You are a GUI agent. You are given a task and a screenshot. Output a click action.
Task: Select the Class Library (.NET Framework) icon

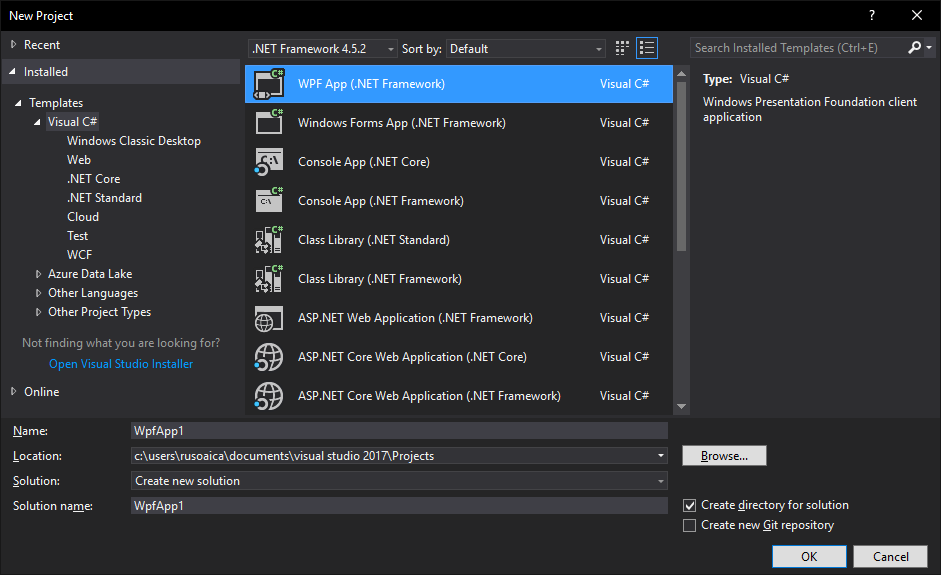click(269, 278)
